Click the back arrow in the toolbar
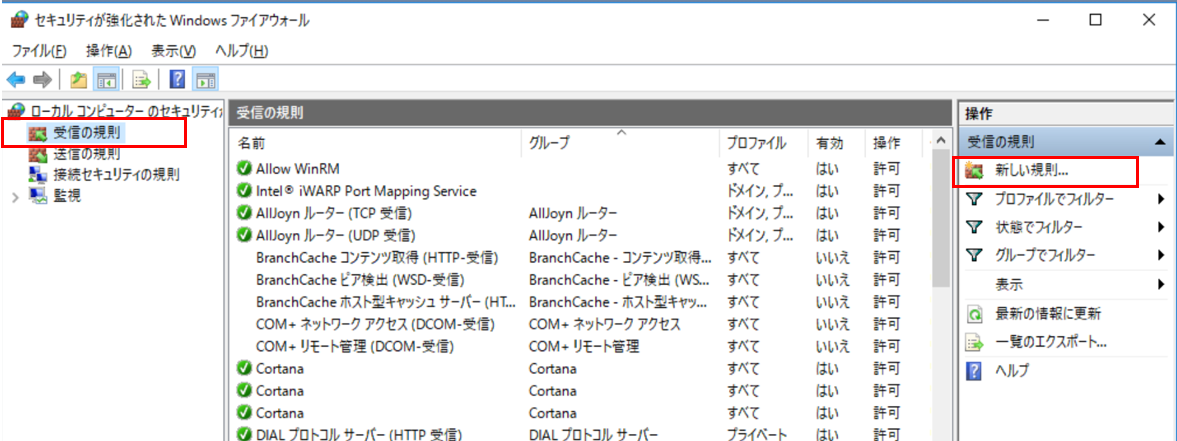 16,80
